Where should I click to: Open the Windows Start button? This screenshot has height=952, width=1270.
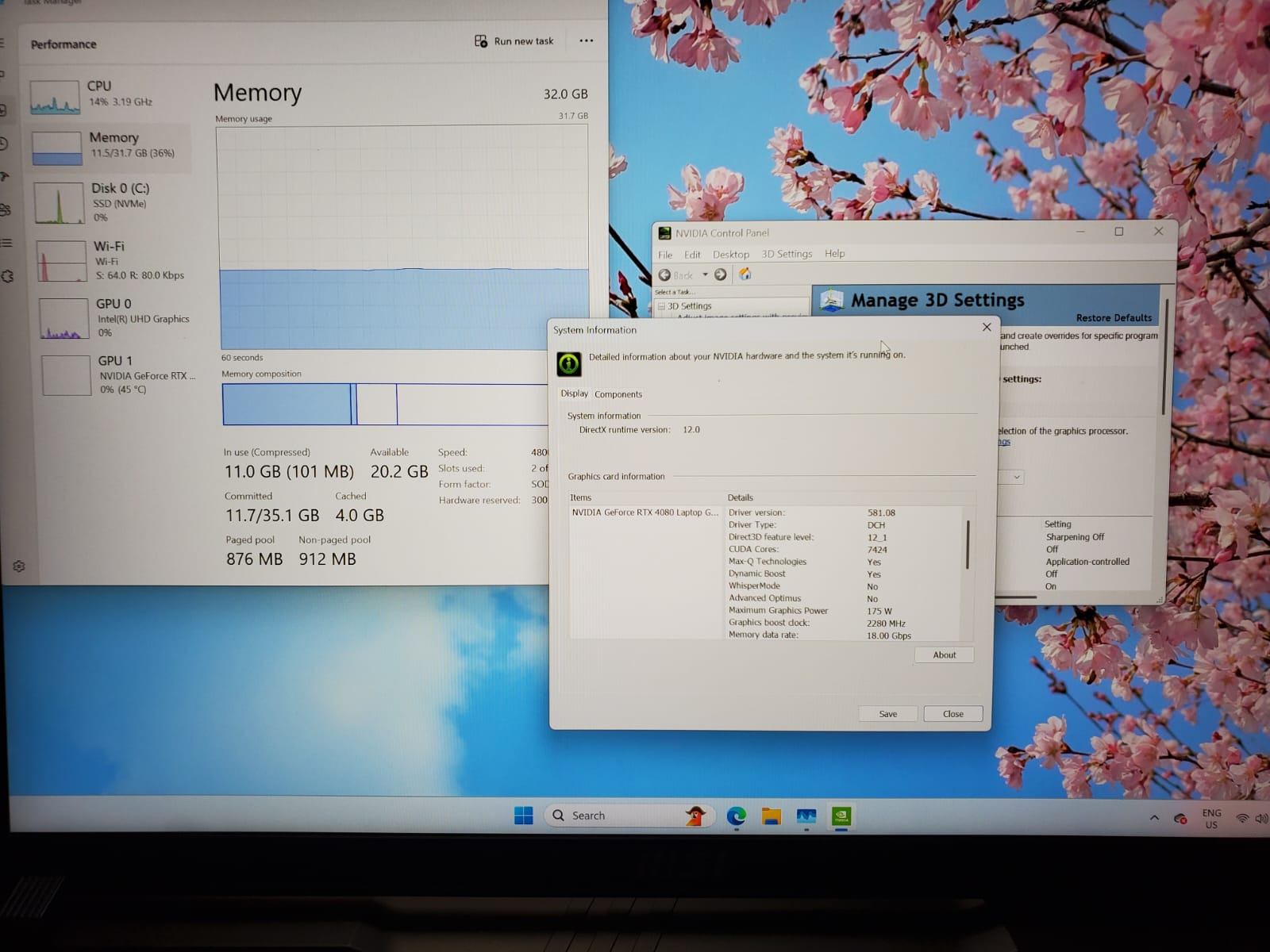click(524, 816)
